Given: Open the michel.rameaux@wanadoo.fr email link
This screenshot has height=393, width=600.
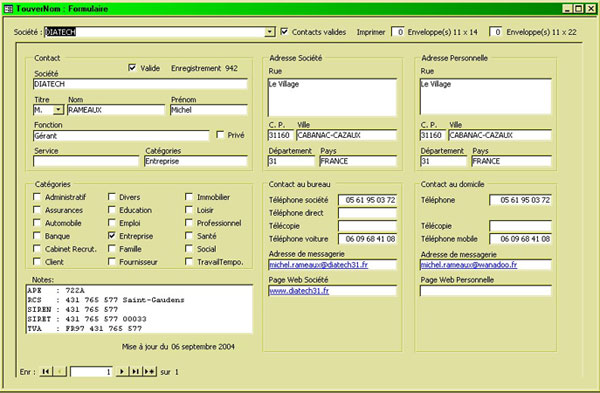Looking at the screenshot, I should pyautogui.click(x=469, y=265).
